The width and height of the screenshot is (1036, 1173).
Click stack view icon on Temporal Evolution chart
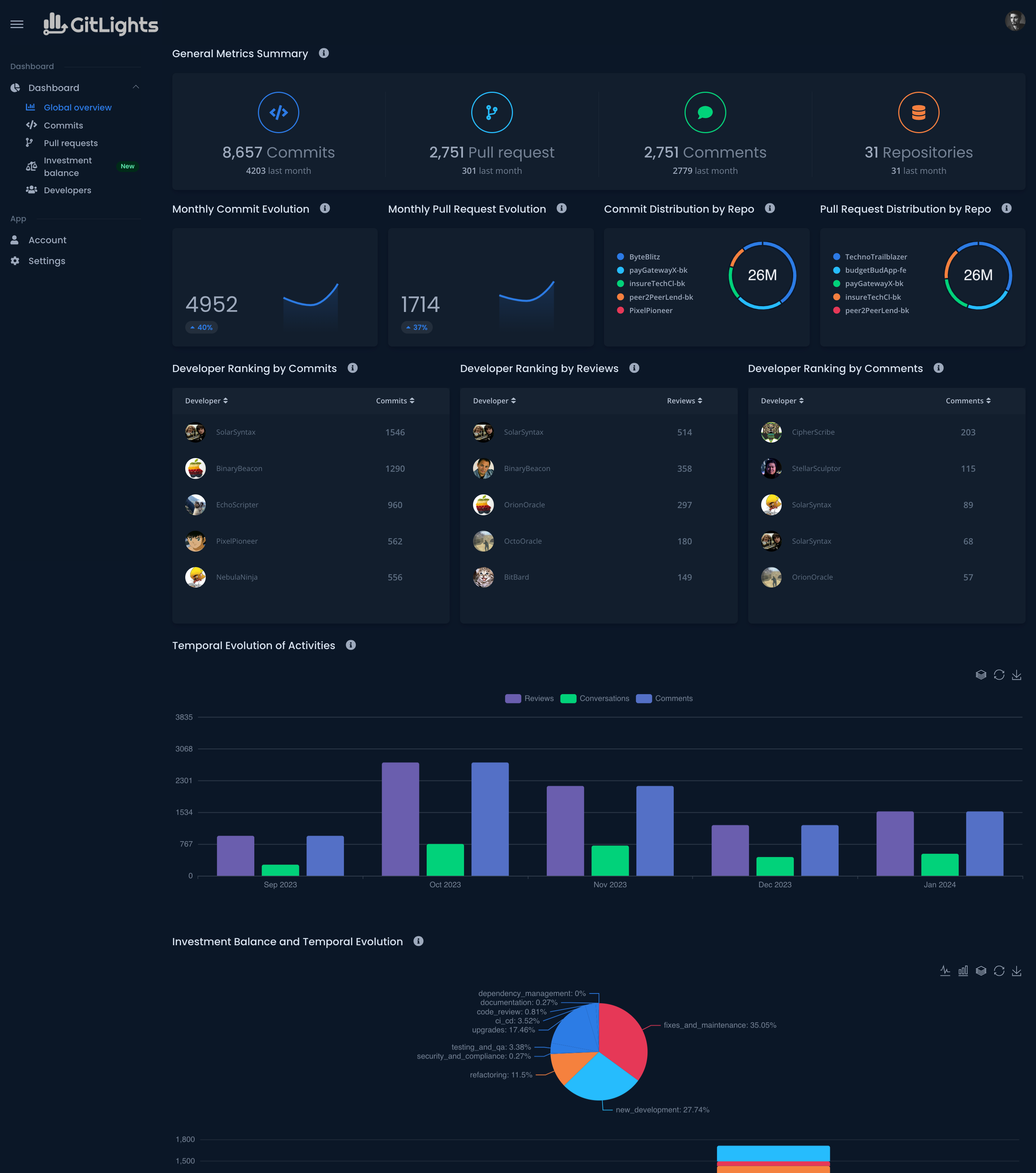pyautogui.click(x=981, y=675)
